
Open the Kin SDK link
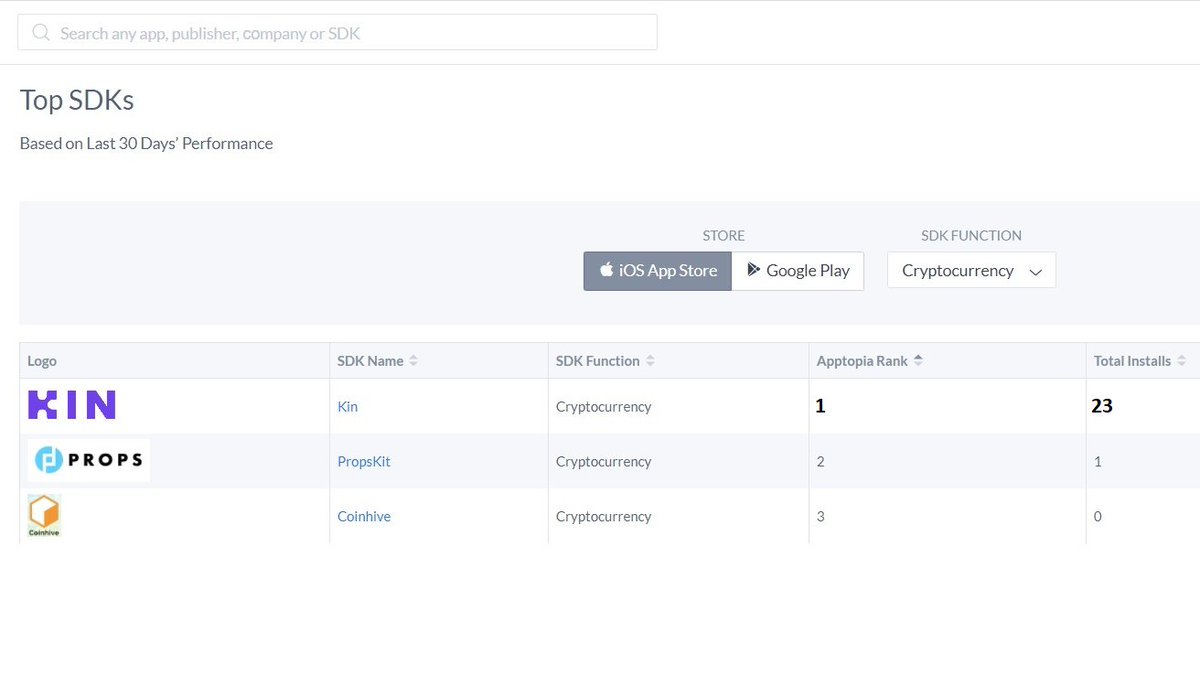[347, 407]
